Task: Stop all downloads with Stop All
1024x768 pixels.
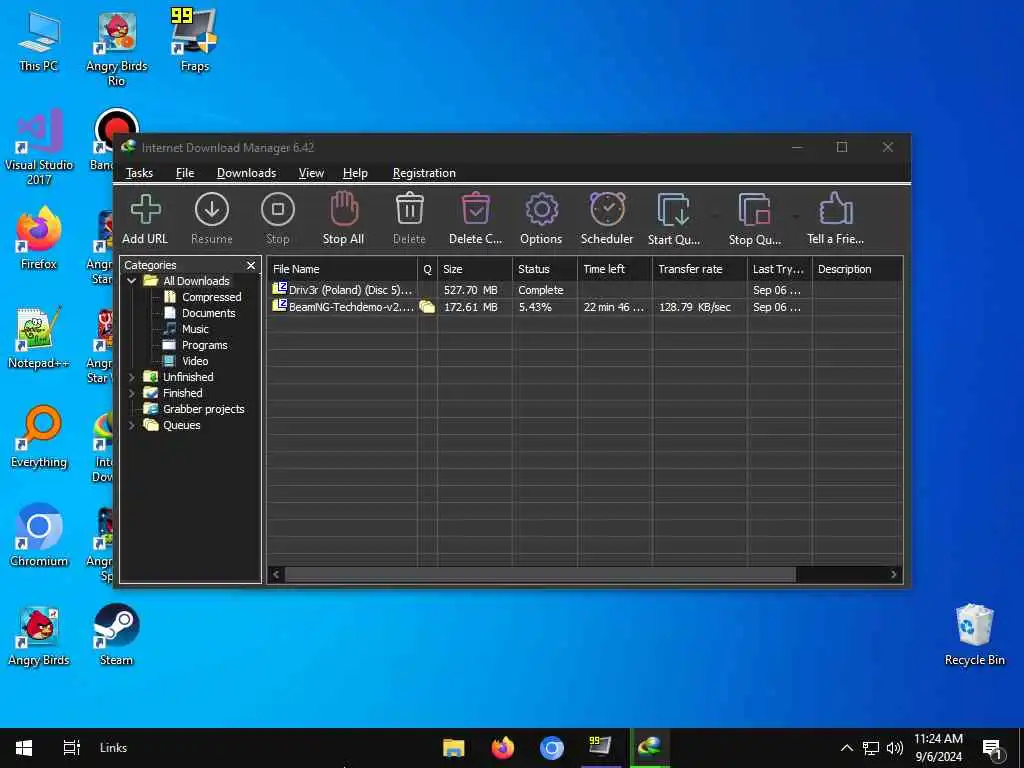Action: [344, 218]
